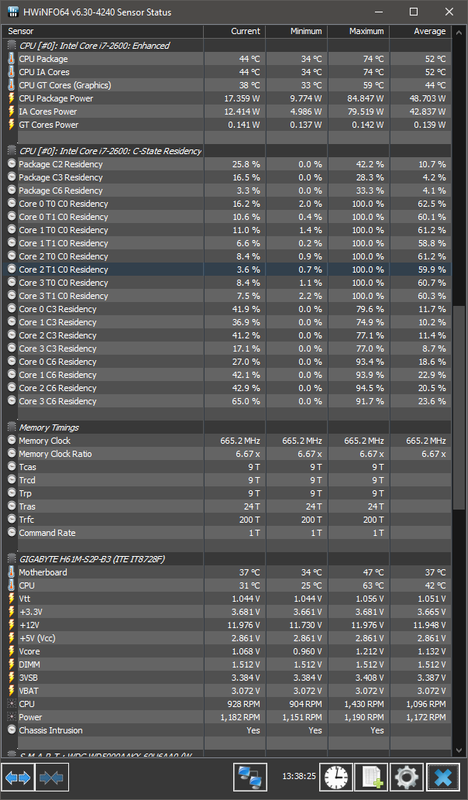Image resolution: width=468 pixels, height=800 pixels.
Task: Click thermometer icon beside Motherboard
Action: pos(11,572)
